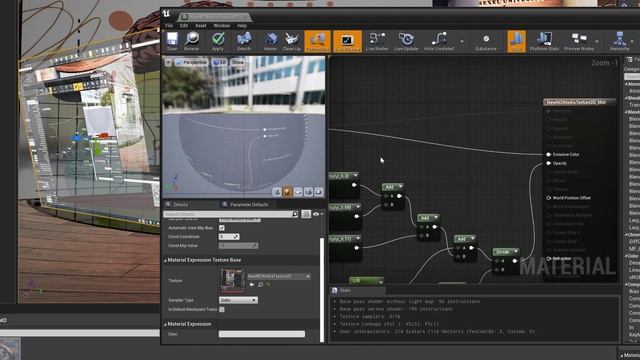Image resolution: width=640 pixels, height=360 pixels.
Task: Open the Preview Nodes dropdown arrow
Action: (597, 41)
